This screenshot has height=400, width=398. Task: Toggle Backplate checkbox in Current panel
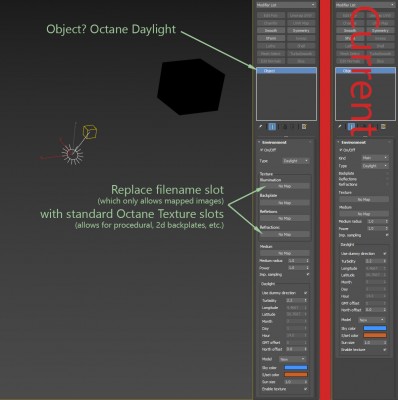pos(387,173)
